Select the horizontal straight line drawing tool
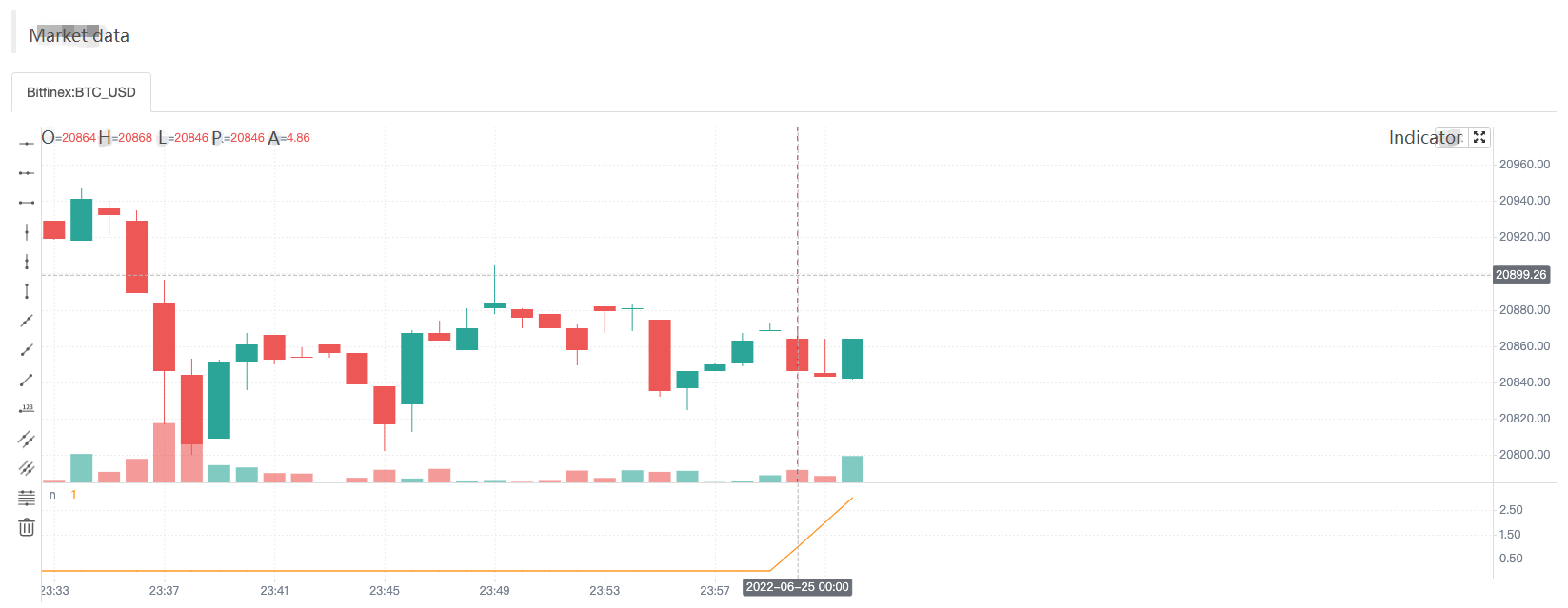Screen dimensions: 1568x608 27,144
